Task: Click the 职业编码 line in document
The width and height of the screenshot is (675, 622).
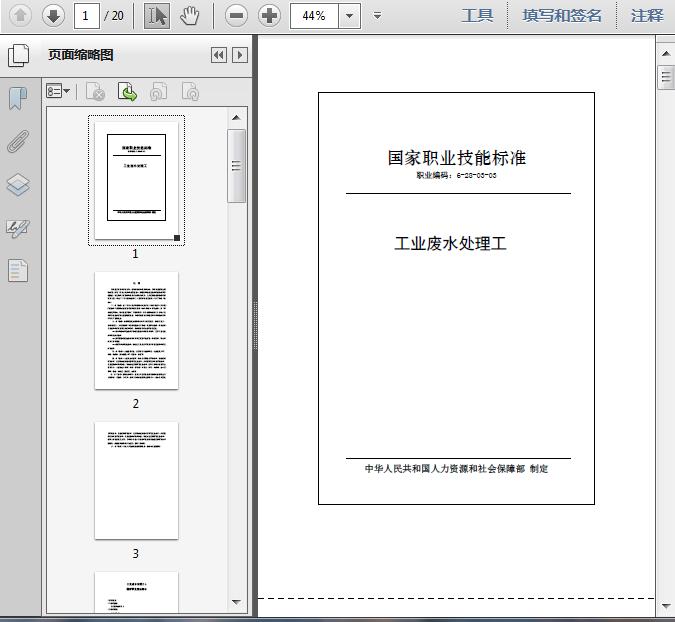Action: click(x=456, y=176)
